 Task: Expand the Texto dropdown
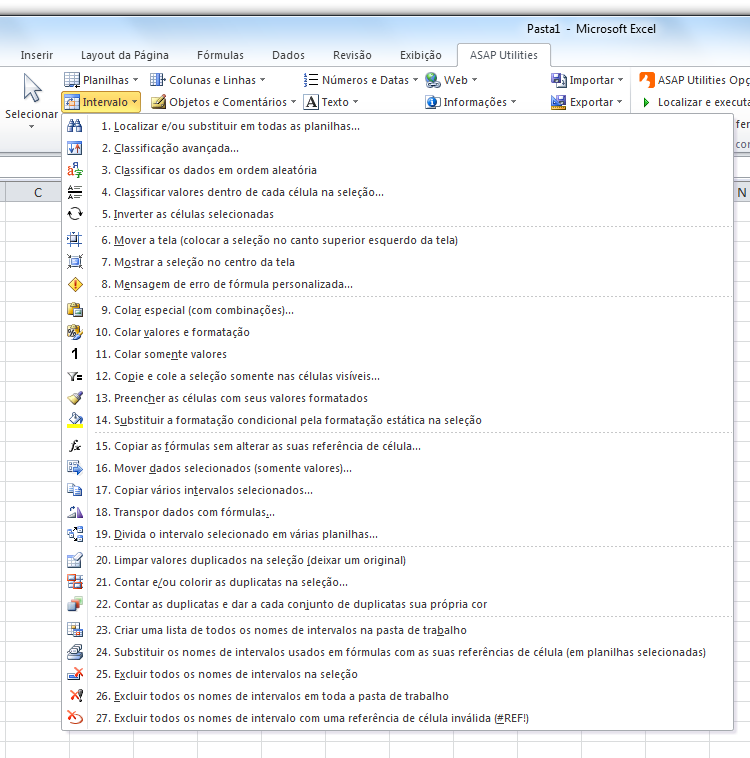[x=331, y=102]
